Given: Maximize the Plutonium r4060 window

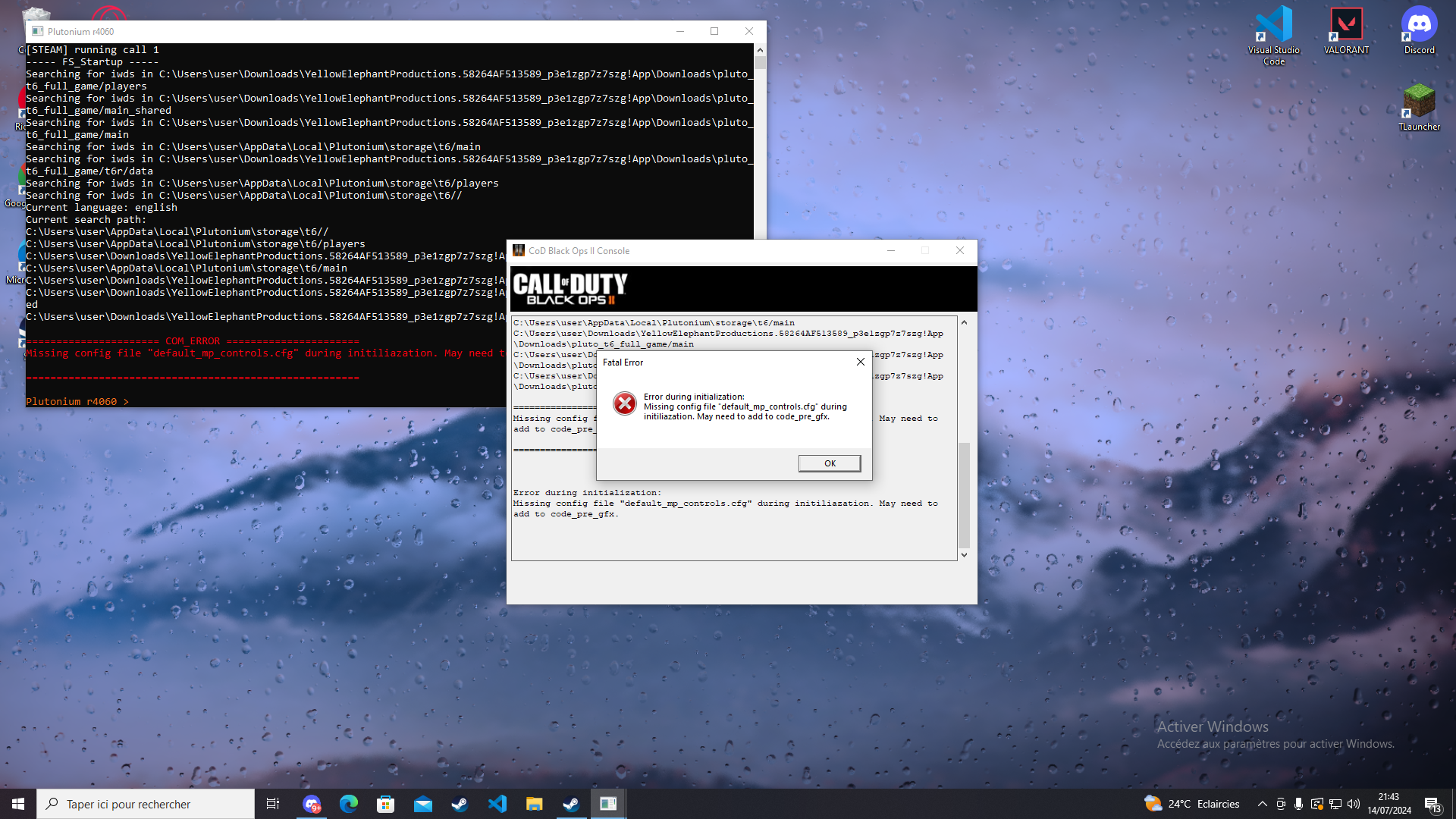Looking at the screenshot, I should (x=714, y=31).
